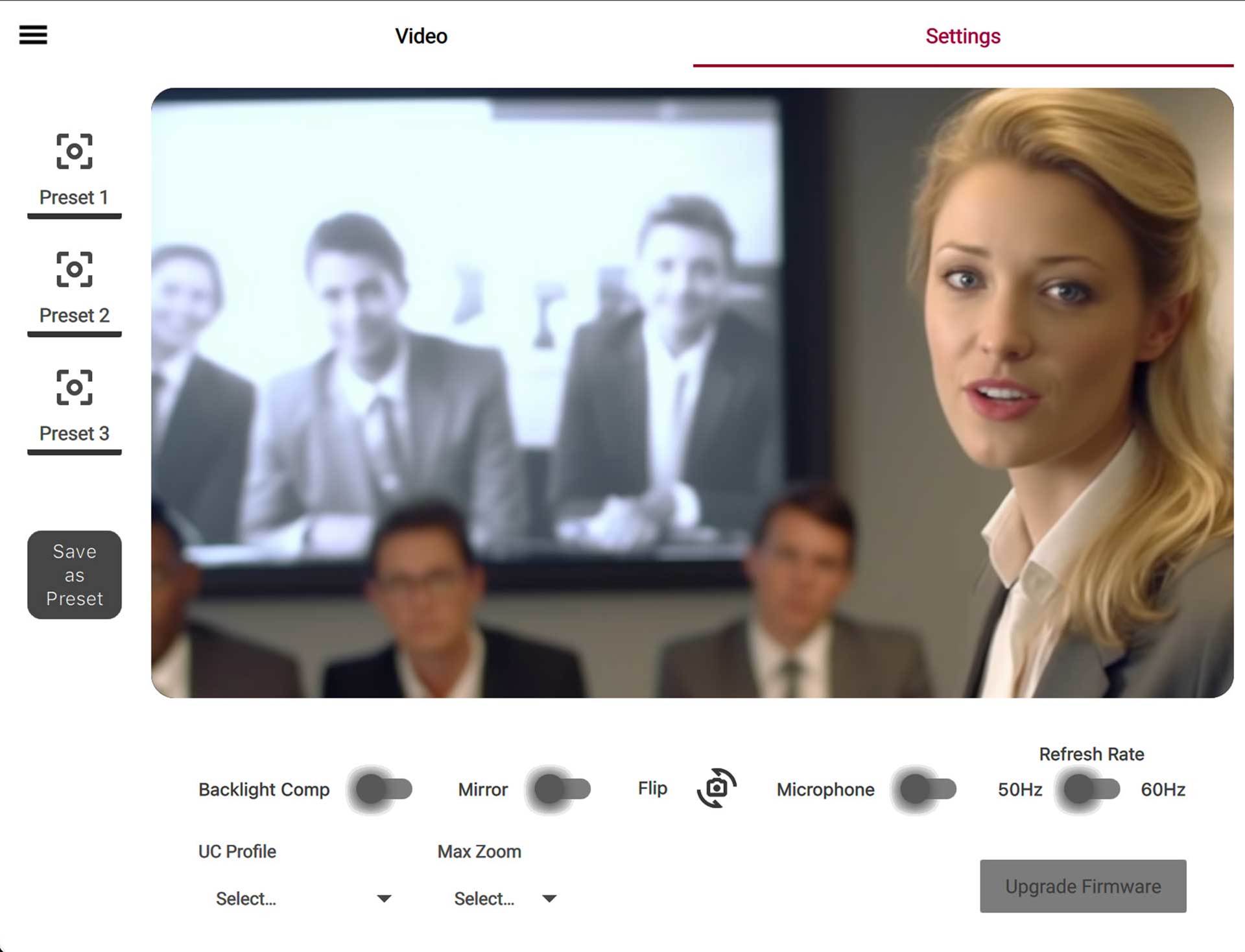Click the Upgrade Firmware button

click(1083, 886)
